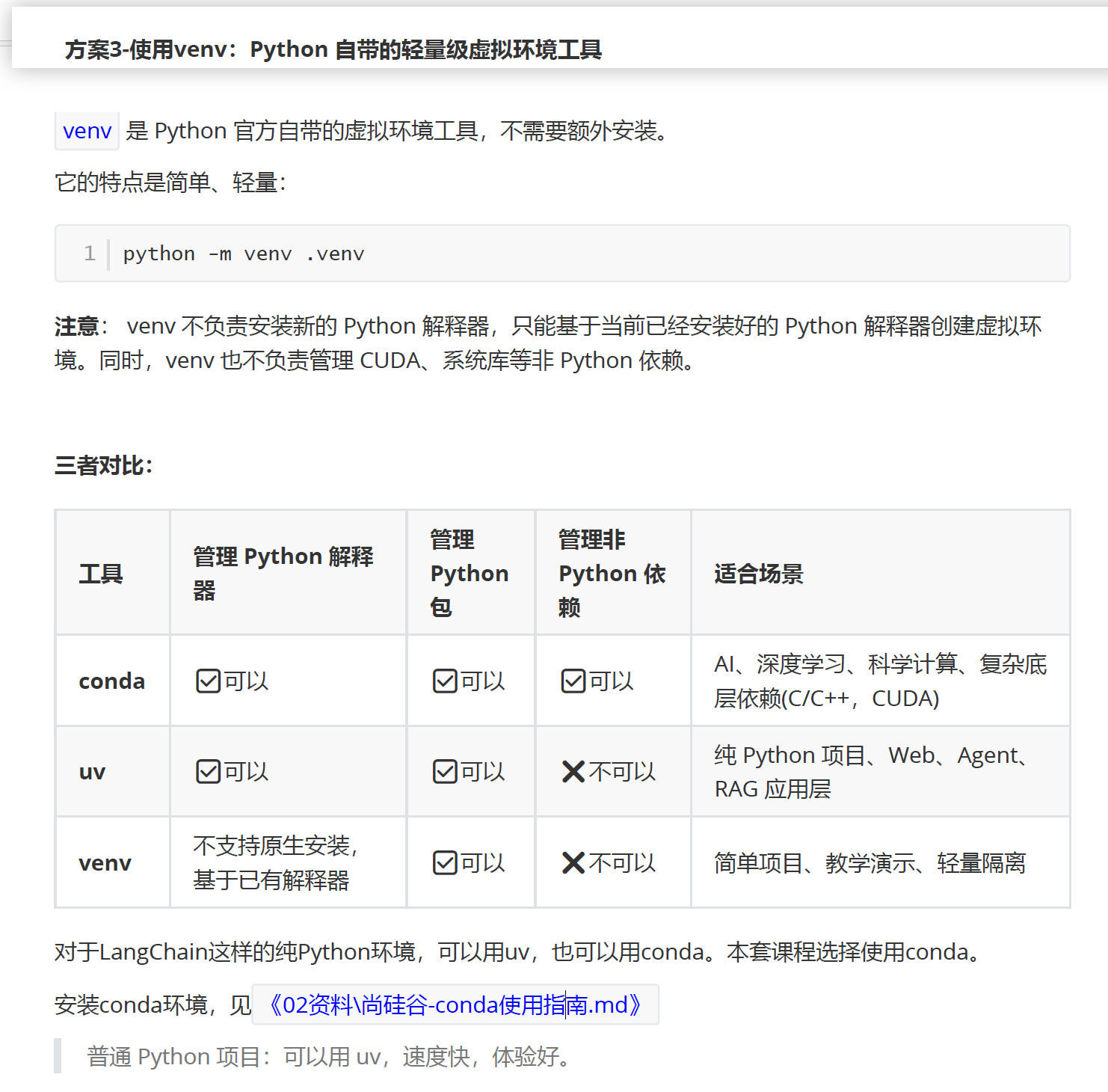Click the 工具 column header
The width and height of the screenshot is (1108, 1092).
pos(112,573)
